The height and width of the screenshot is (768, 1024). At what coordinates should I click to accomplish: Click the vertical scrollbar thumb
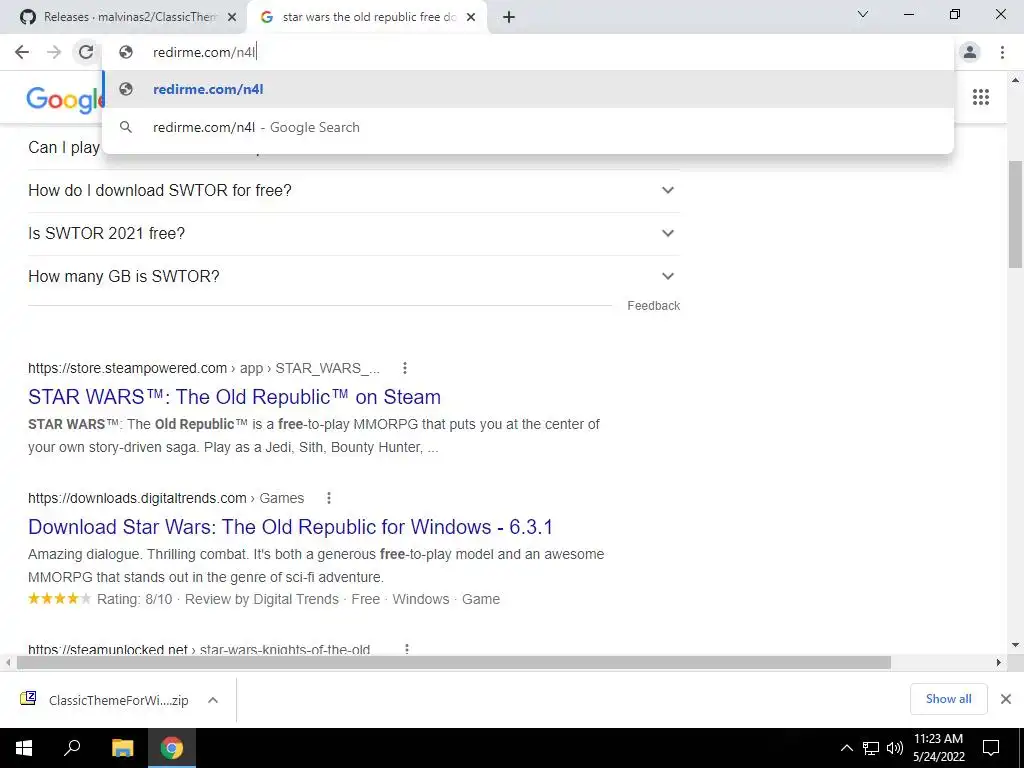tap(1015, 214)
